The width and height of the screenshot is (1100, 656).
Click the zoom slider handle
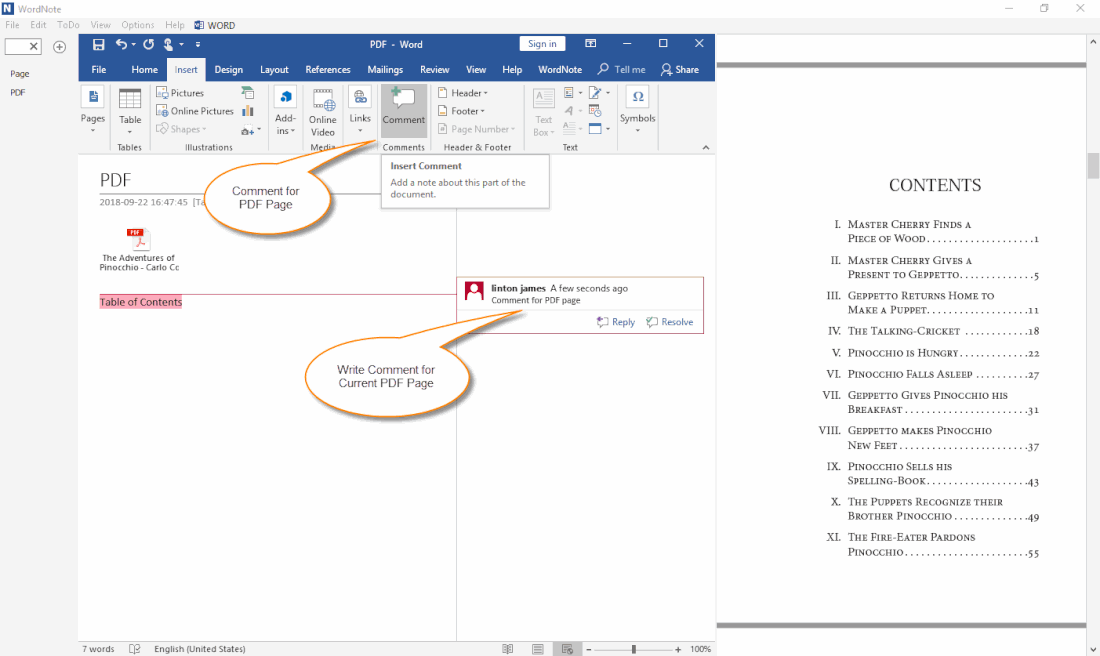[633, 649]
